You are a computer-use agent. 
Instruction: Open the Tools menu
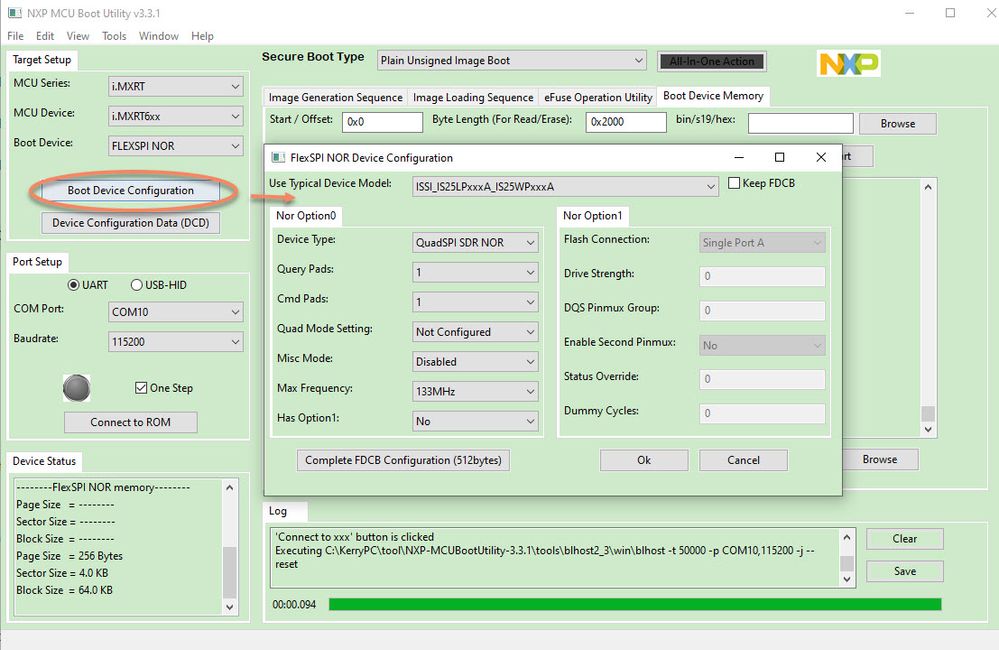(x=114, y=36)
